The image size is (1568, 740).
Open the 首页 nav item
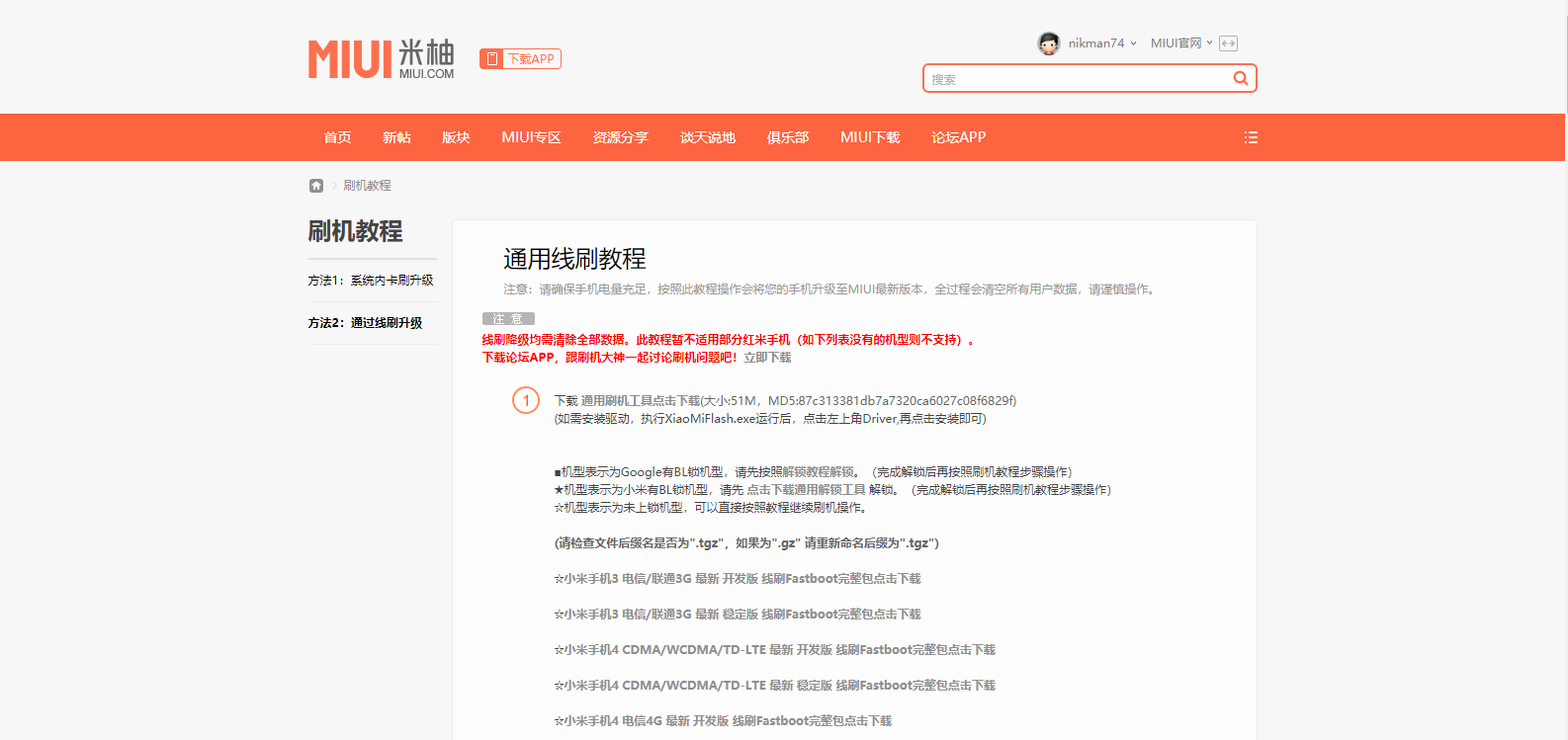tap(337, 138)
